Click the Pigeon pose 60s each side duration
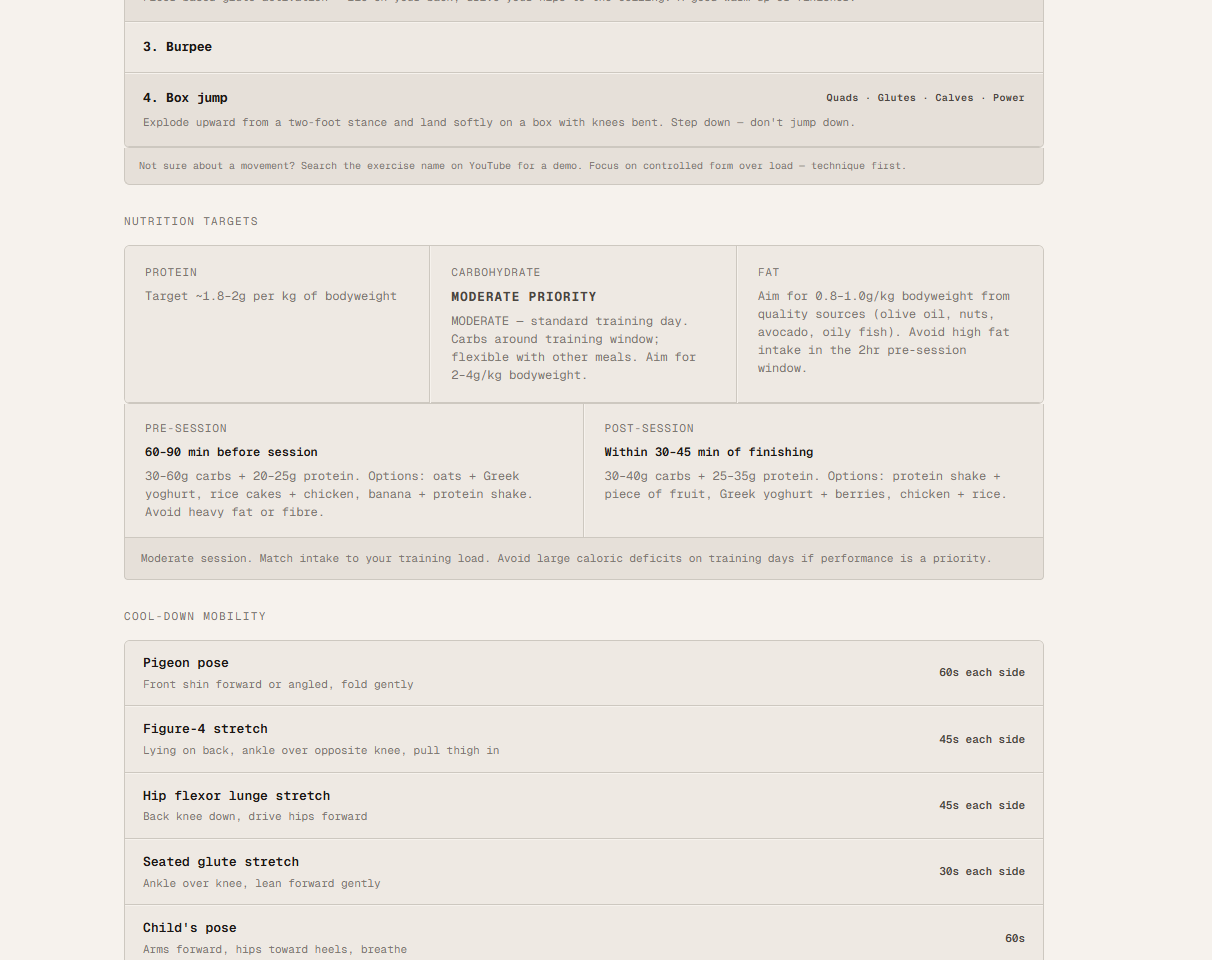1212x960 pixels. [982, 673]
